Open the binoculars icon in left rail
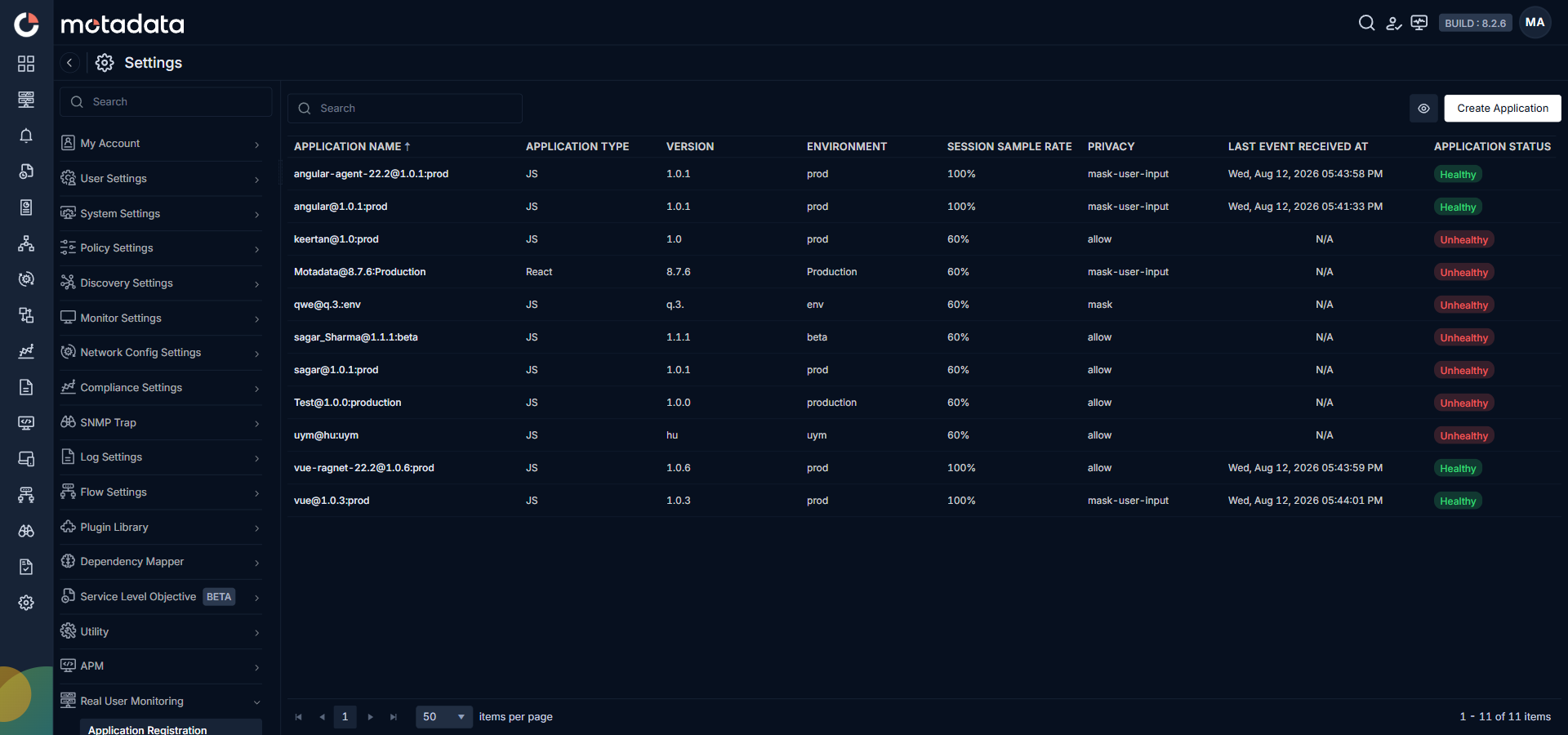This screenshot has width=1568, height=735. pos(26,531)
